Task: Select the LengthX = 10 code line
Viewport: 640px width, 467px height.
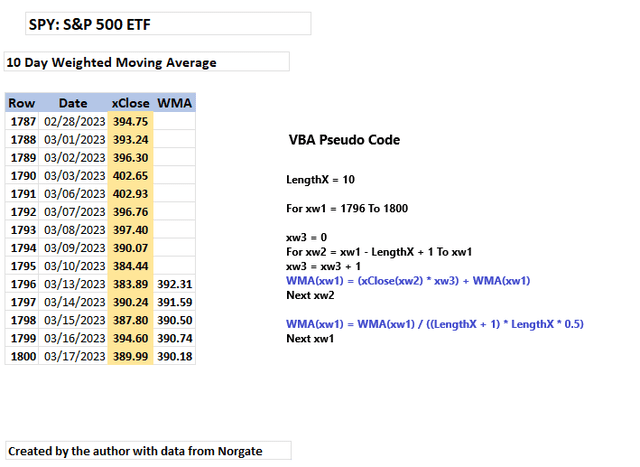Action: pos(321,179)
